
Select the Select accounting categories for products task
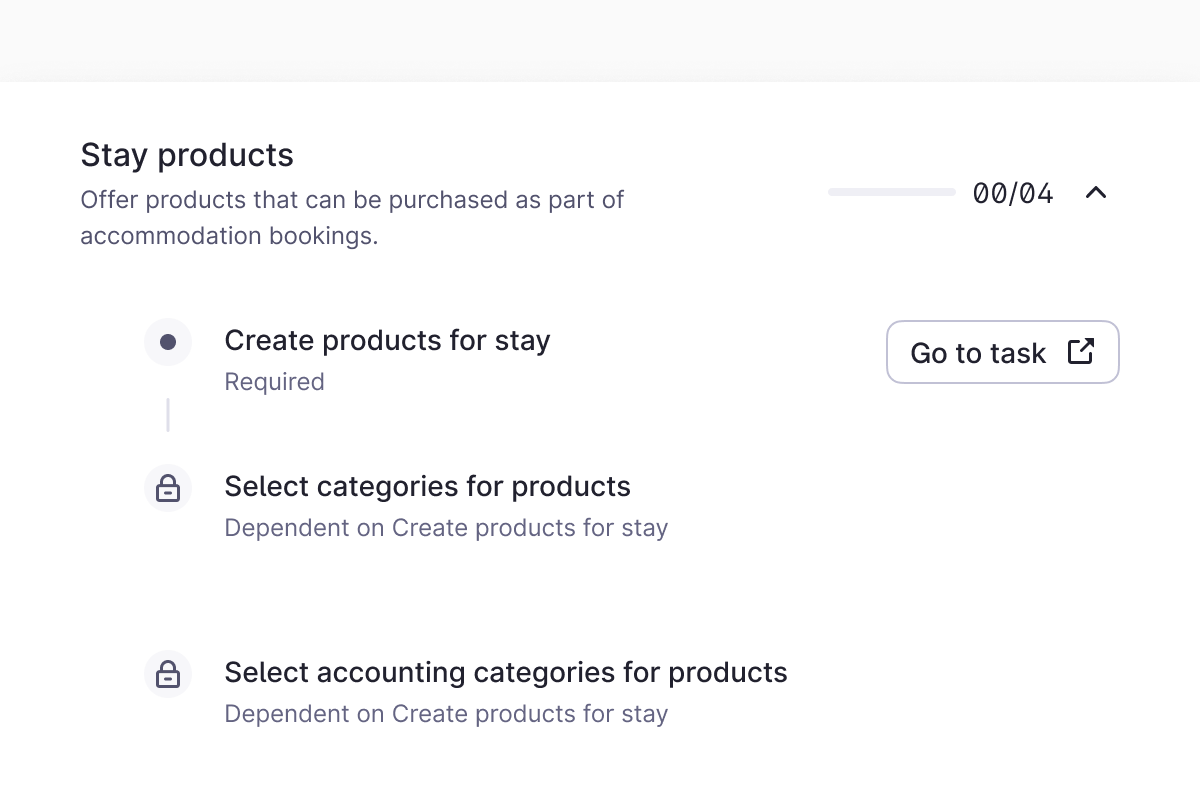pyautogui.click(x=505, y=673)
